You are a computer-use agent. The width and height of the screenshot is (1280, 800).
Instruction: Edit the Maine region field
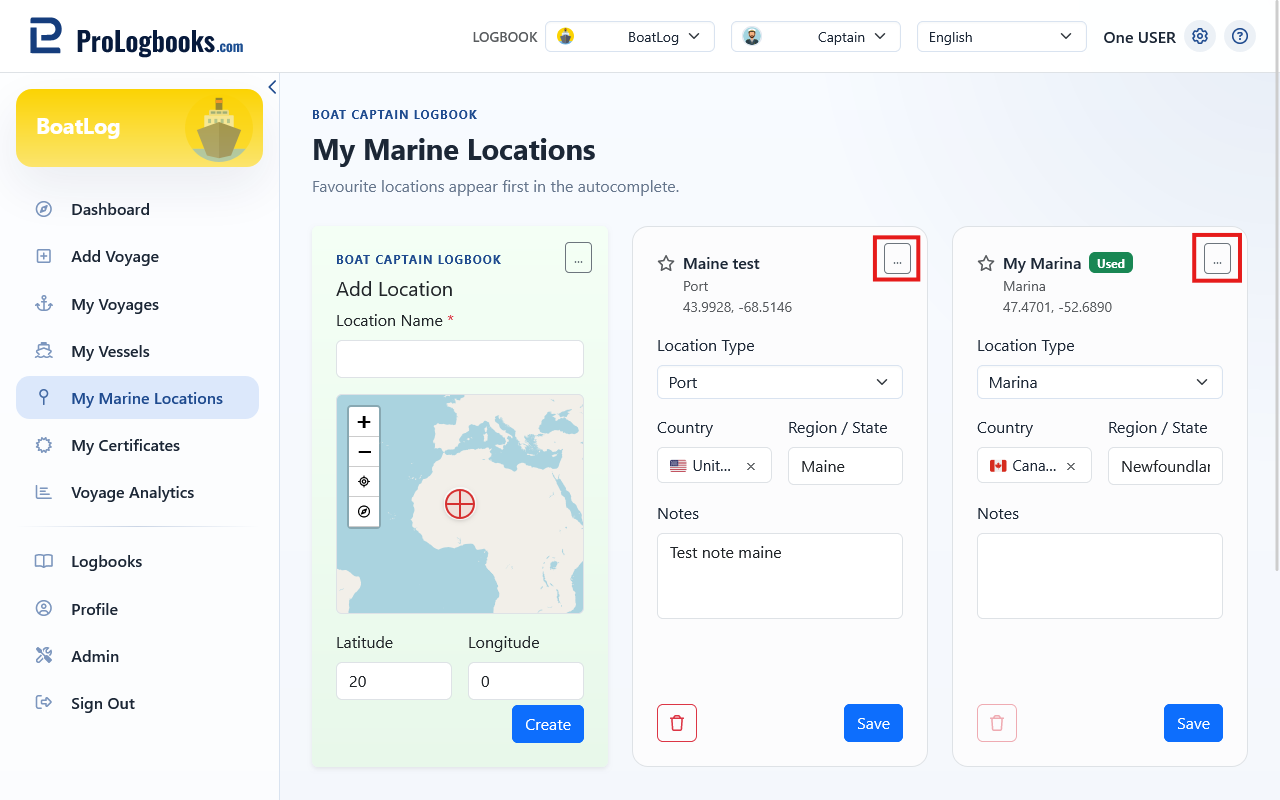[x=845, y=465]
